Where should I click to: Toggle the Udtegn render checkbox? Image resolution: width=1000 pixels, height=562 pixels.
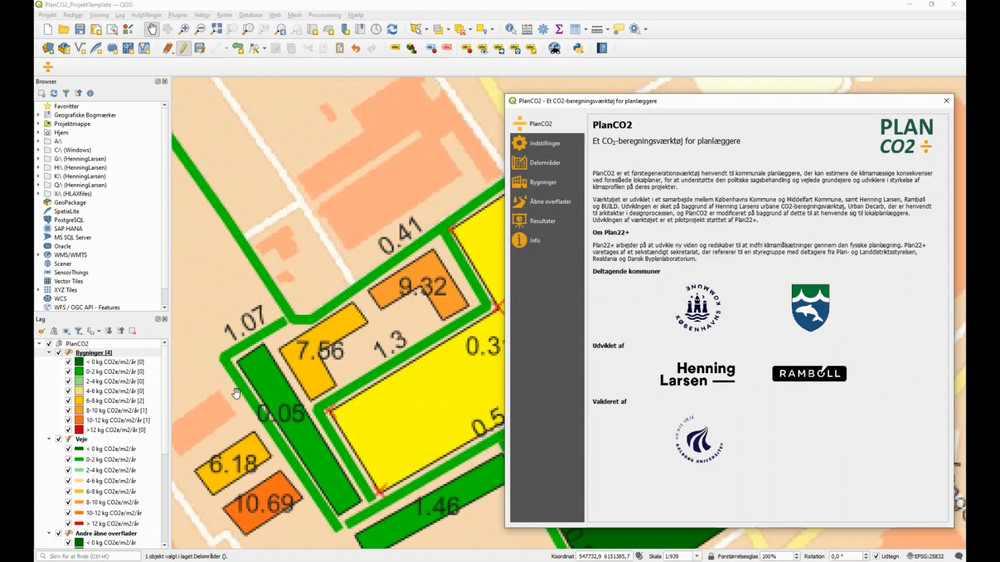[876, 556]
